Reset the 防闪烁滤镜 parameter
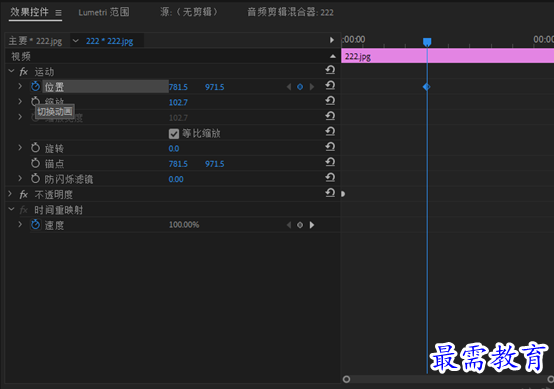The height and width of the screenshot is (389, 554). click(330, 177)
